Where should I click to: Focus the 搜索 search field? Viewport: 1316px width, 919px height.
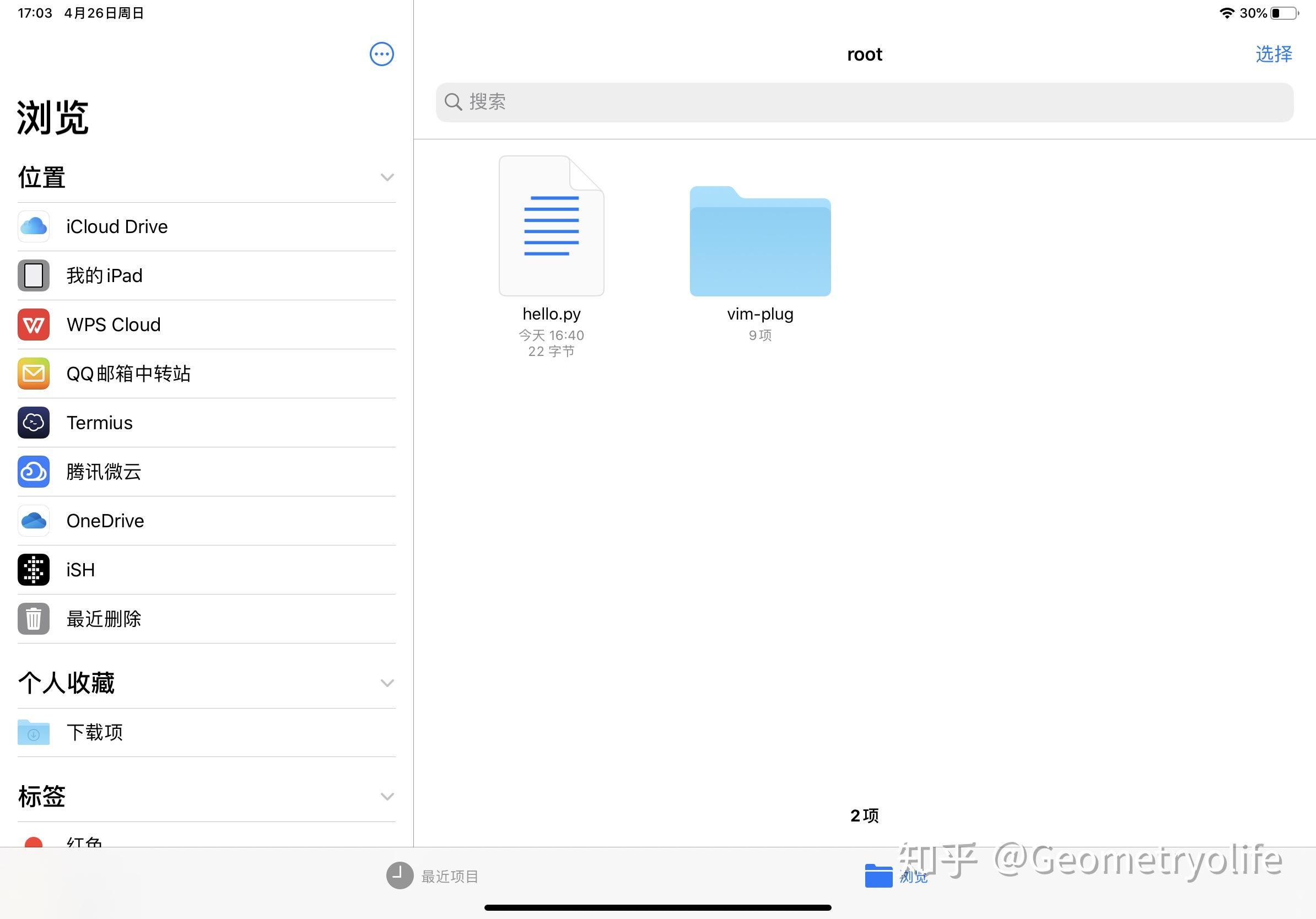point(864,102)
